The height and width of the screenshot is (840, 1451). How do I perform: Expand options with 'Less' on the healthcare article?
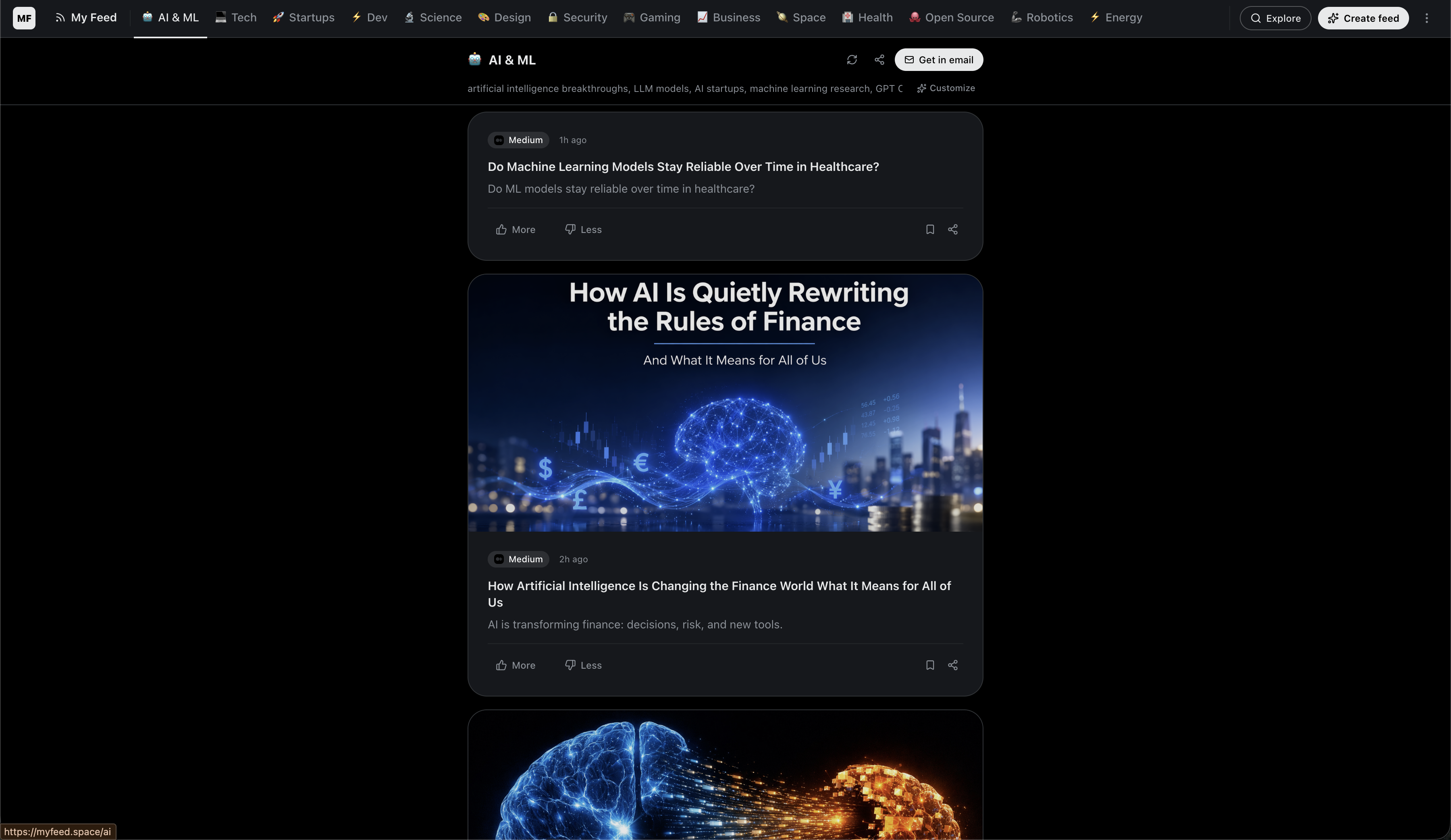582,229
